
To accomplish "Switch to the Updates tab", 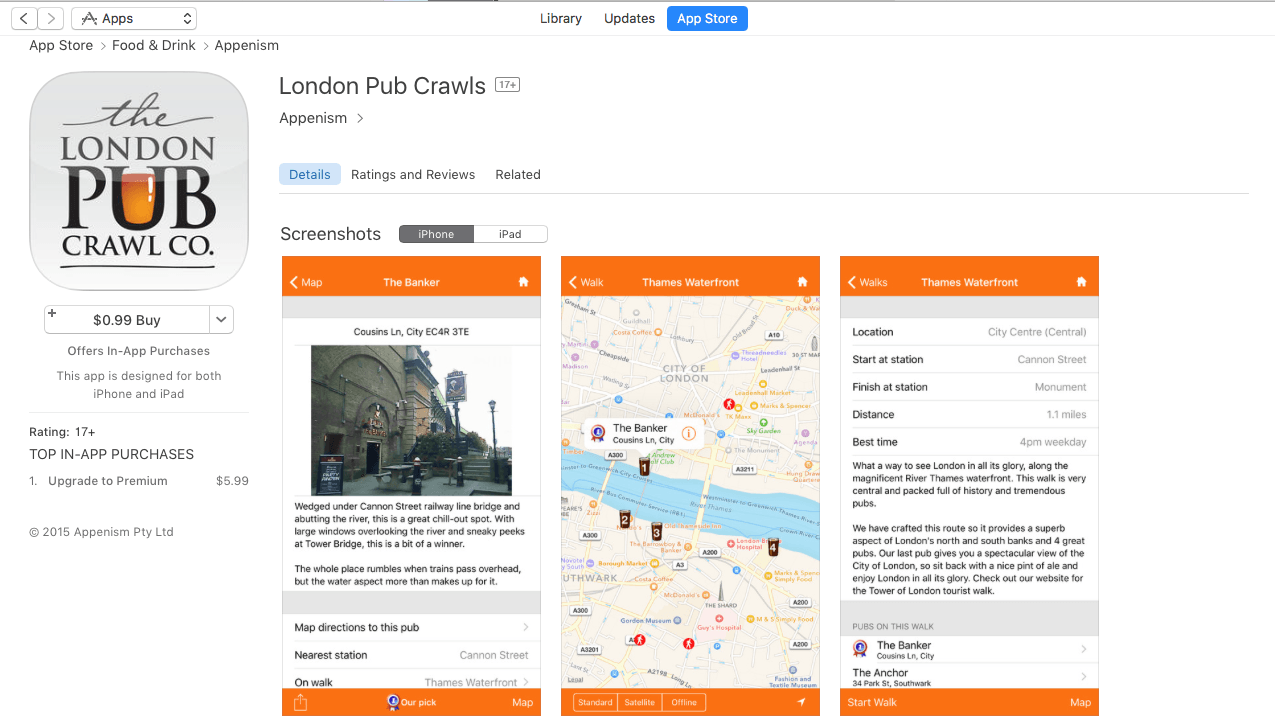I will click(630, 18).
